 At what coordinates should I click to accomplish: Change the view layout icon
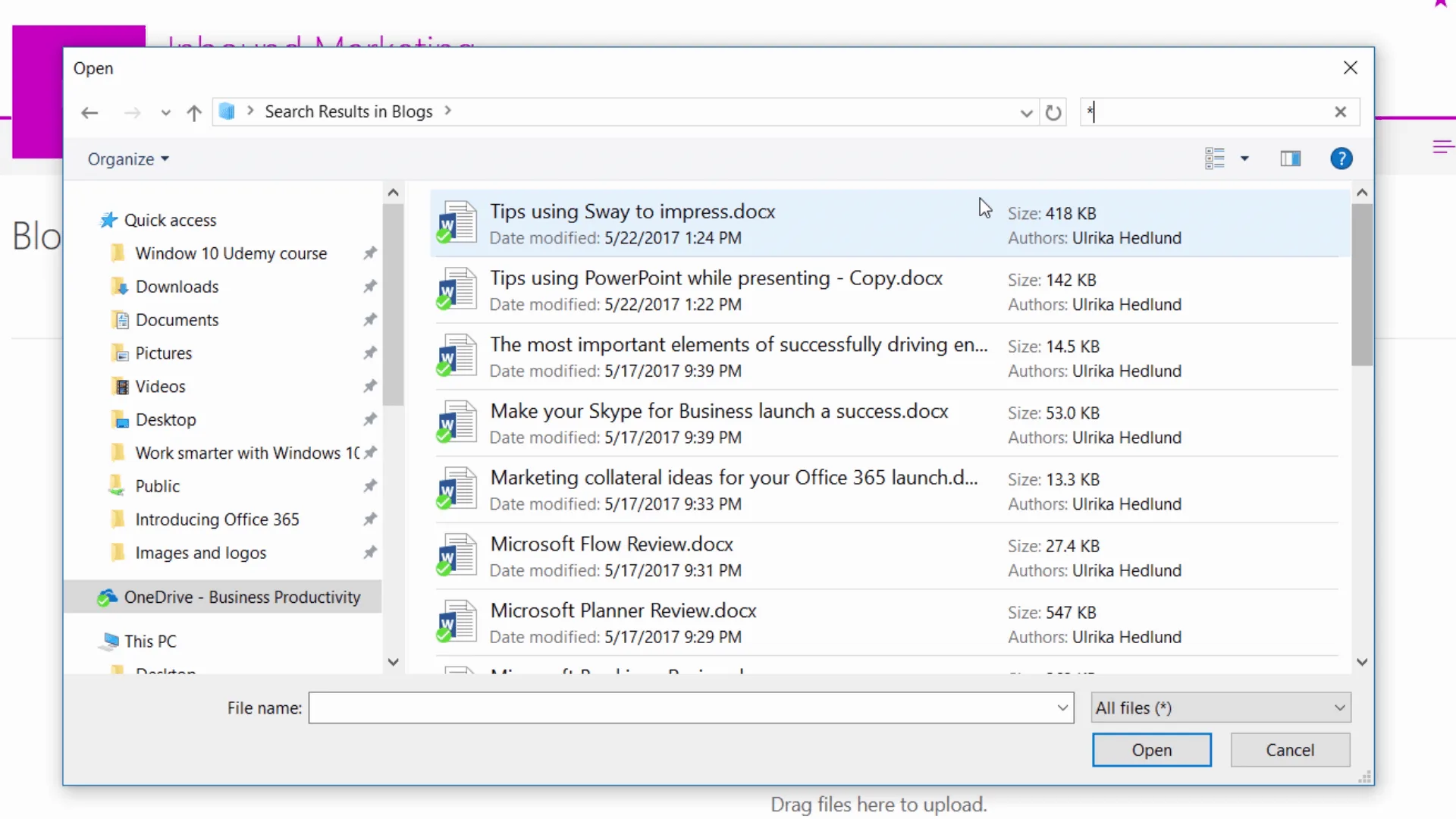tap(1215, 158)
